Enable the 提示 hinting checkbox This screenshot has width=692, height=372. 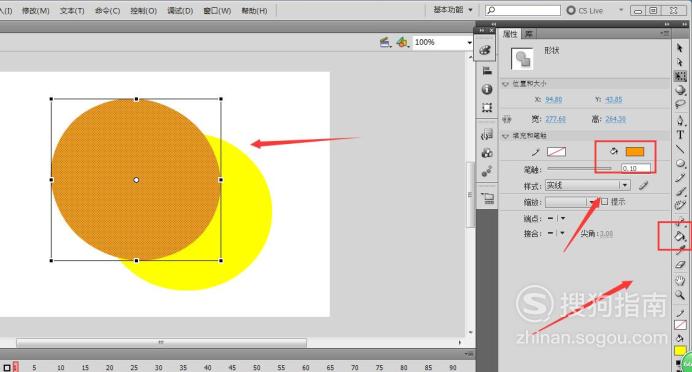[x=605, y=202]
